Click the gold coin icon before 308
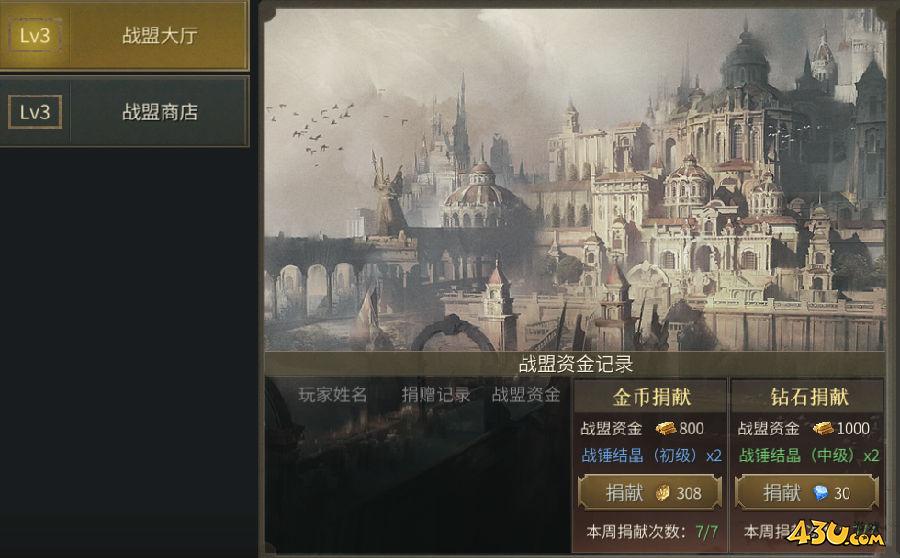The width and height of the screenshot is (900, 558). click(663, 493)
